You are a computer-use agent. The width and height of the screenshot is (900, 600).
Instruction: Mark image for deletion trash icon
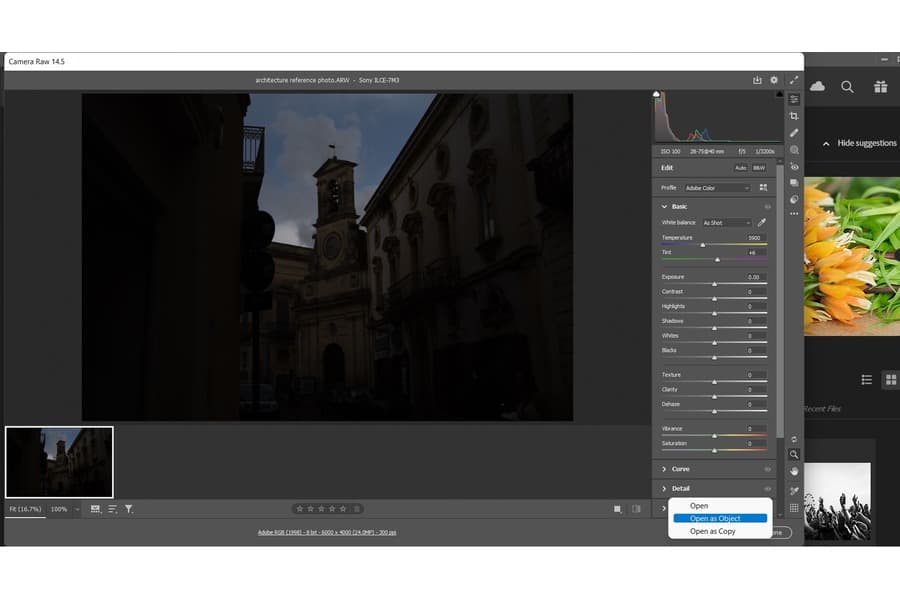357,509
